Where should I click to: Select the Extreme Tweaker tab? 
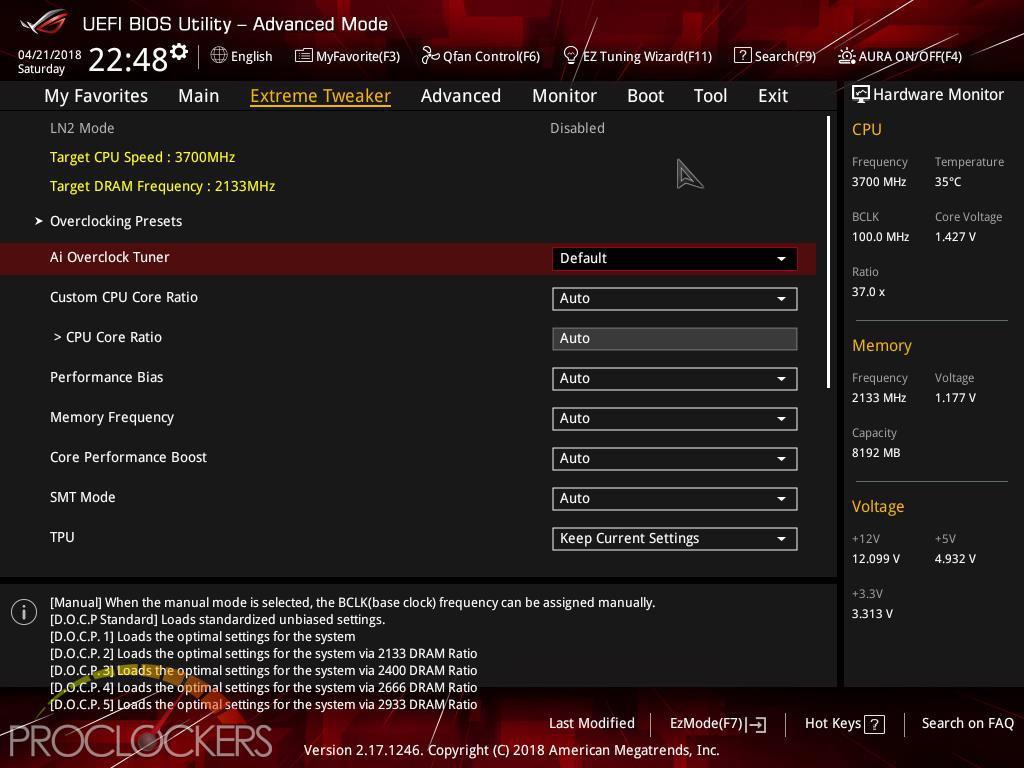320,96
